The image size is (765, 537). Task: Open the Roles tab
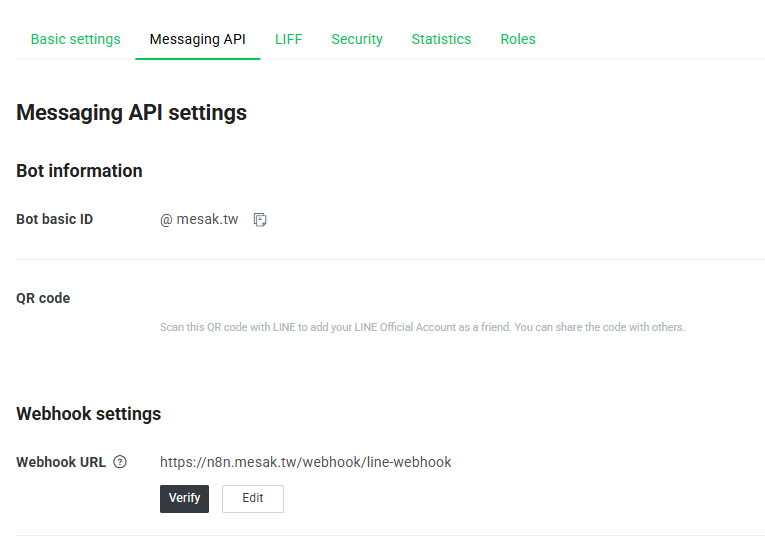[x=518, y=39]
